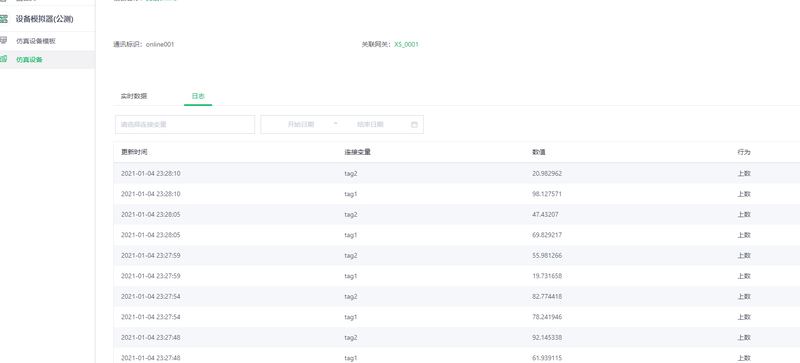Click value 47.43207
The image size is (800, 363).
coord(545,214)
